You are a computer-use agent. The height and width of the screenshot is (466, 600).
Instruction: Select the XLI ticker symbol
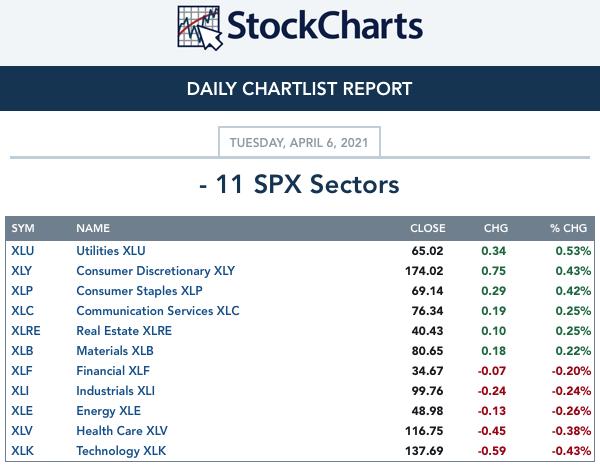pos(20,391)
